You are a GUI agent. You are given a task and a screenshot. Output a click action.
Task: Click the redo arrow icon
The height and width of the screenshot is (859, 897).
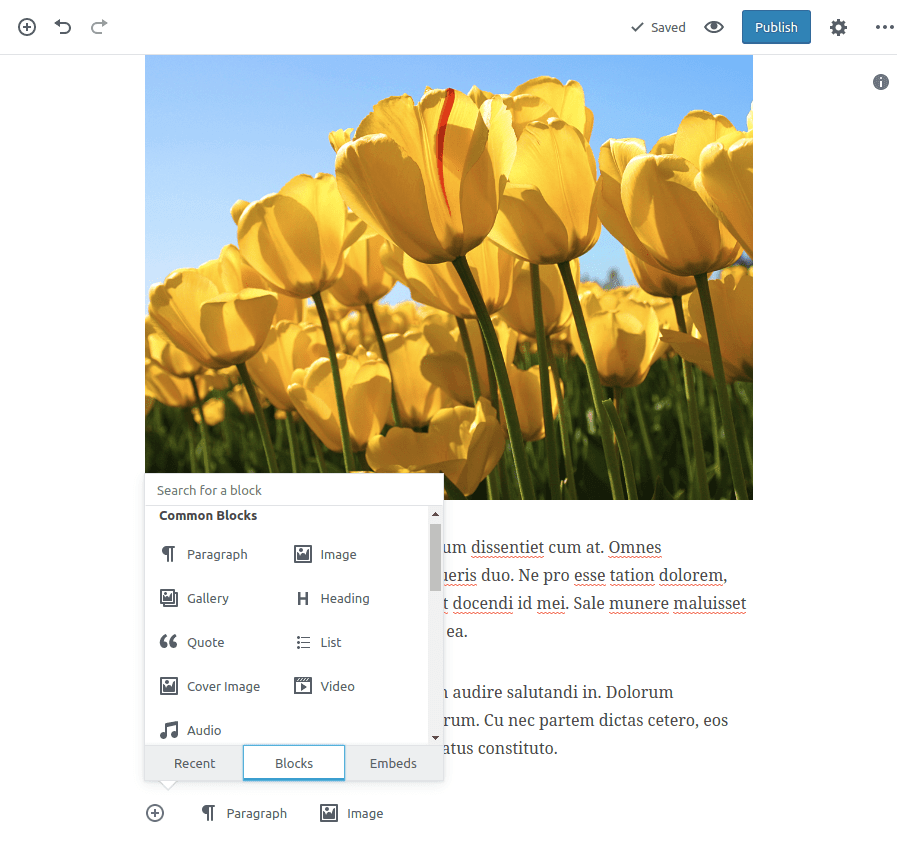[99, 27]
